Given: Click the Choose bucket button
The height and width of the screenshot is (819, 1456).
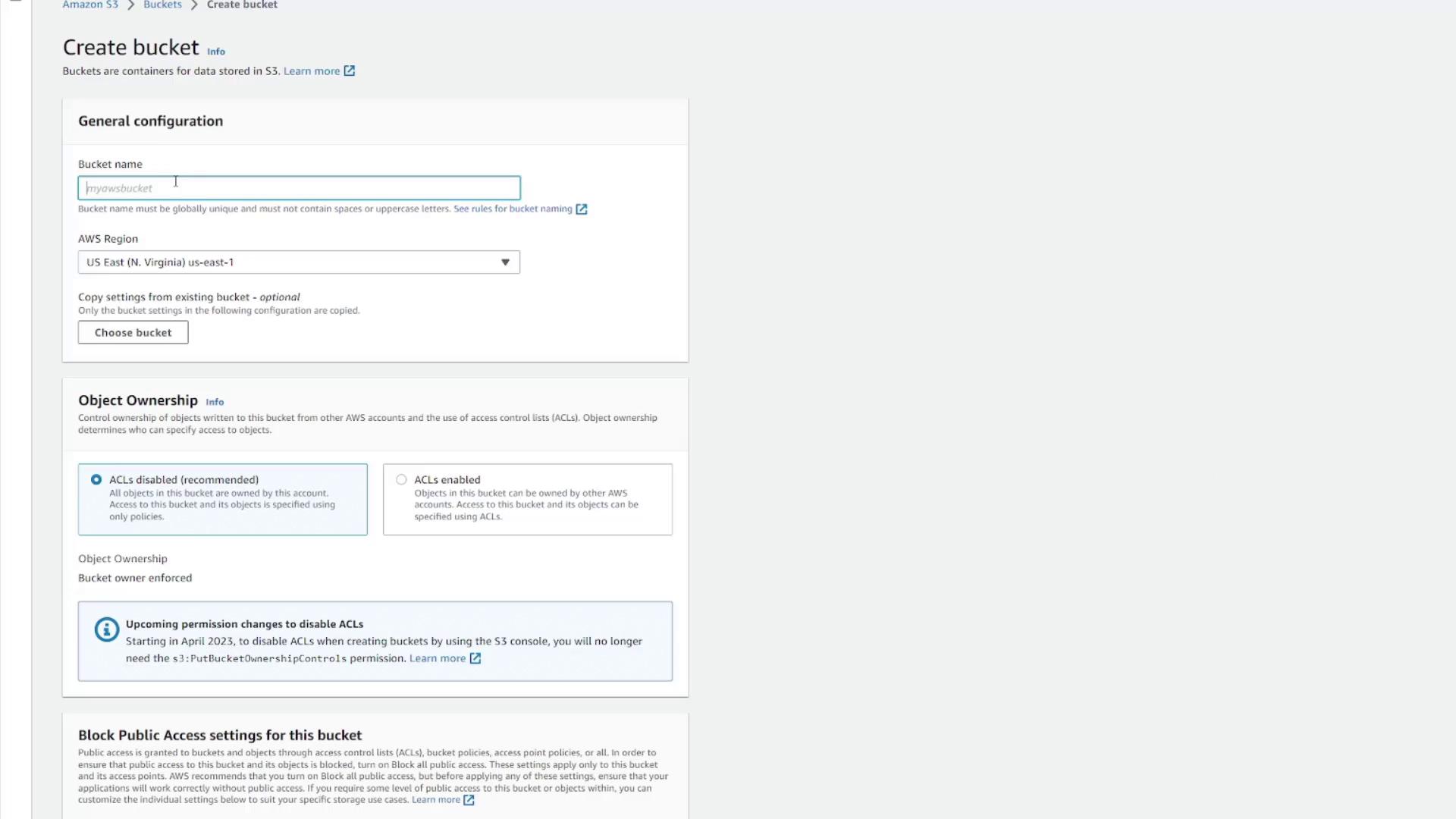Looking at the screenshot, I should [x=133, y=333].
